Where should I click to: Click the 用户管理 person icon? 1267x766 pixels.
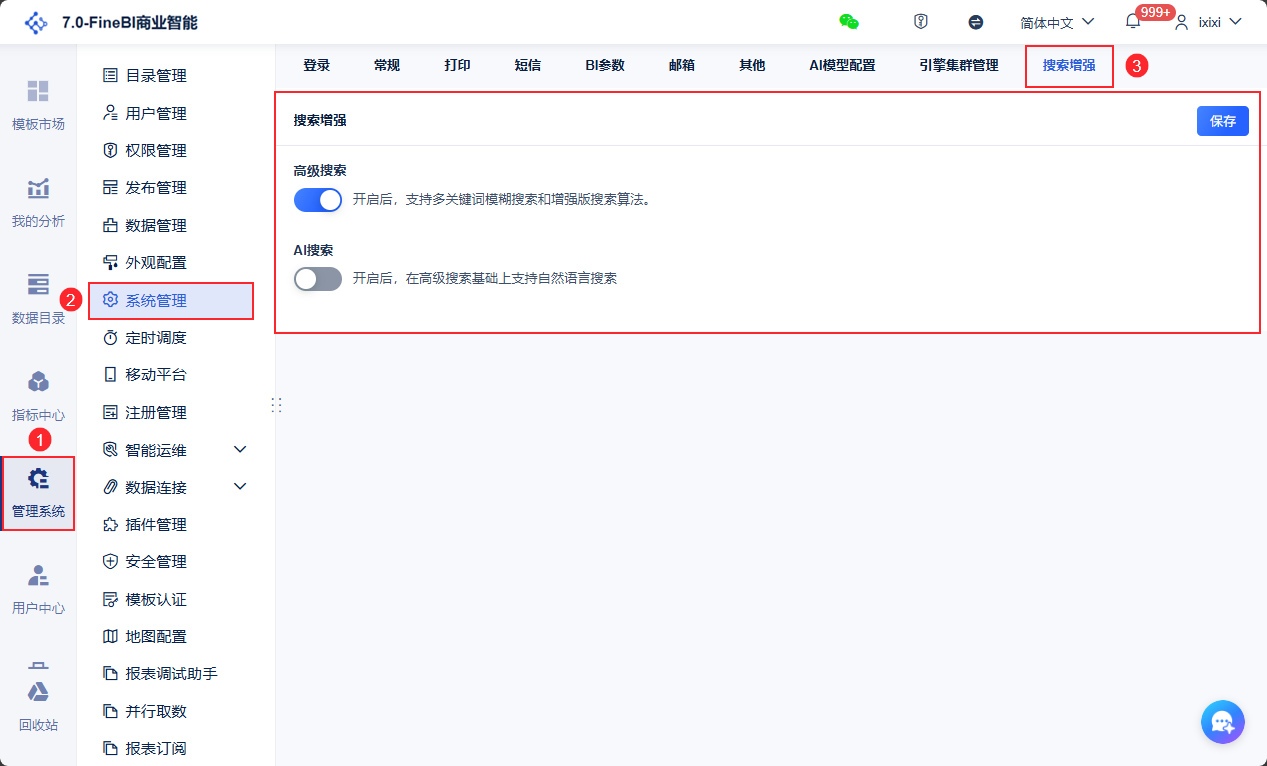111,113
